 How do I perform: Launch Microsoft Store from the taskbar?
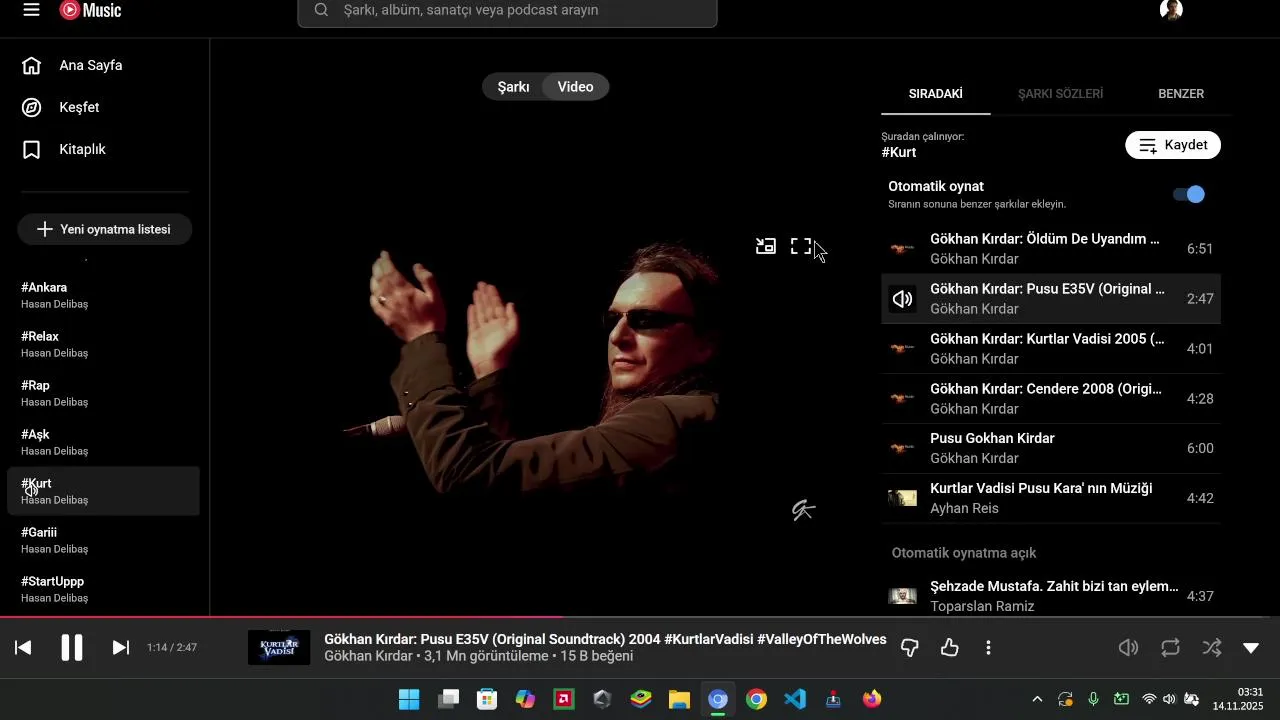(x=487, y=699)
